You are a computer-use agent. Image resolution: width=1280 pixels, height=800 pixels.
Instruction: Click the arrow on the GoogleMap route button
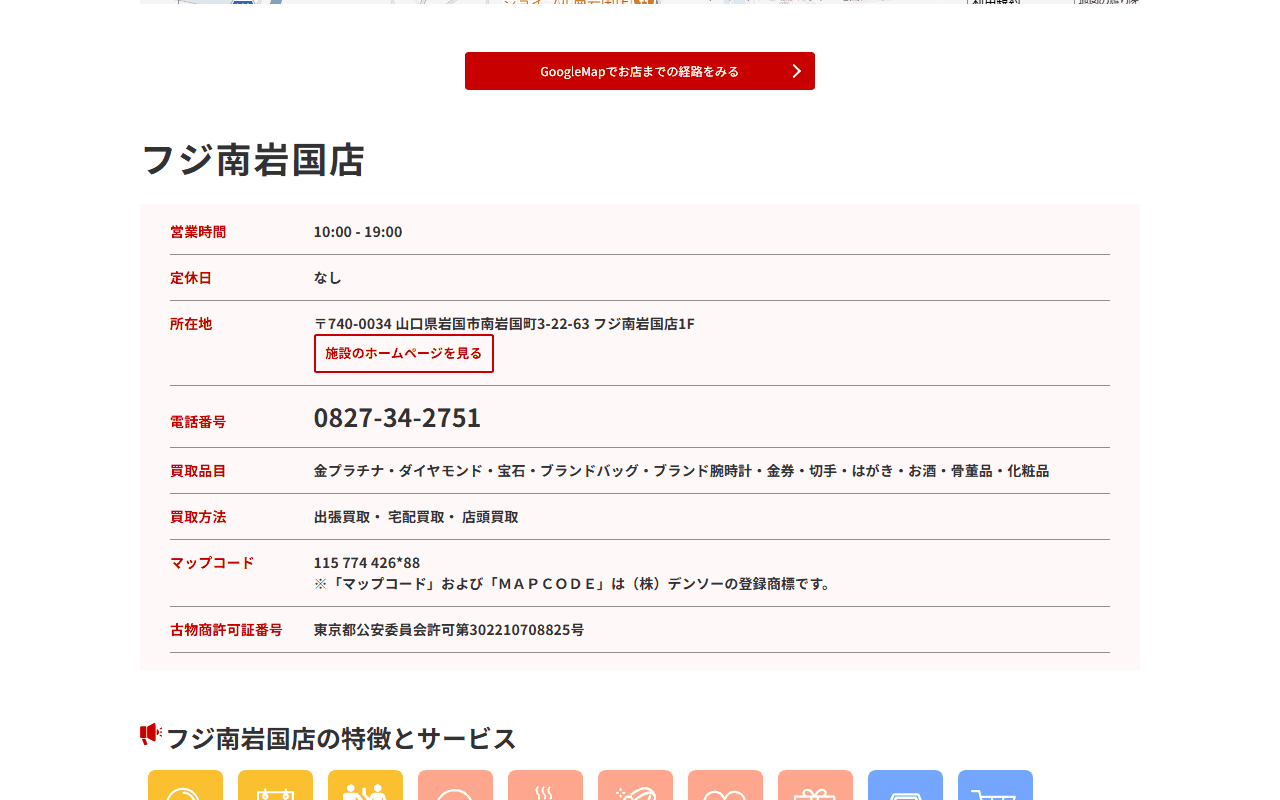pyautogui.click(x=797, y=71)
